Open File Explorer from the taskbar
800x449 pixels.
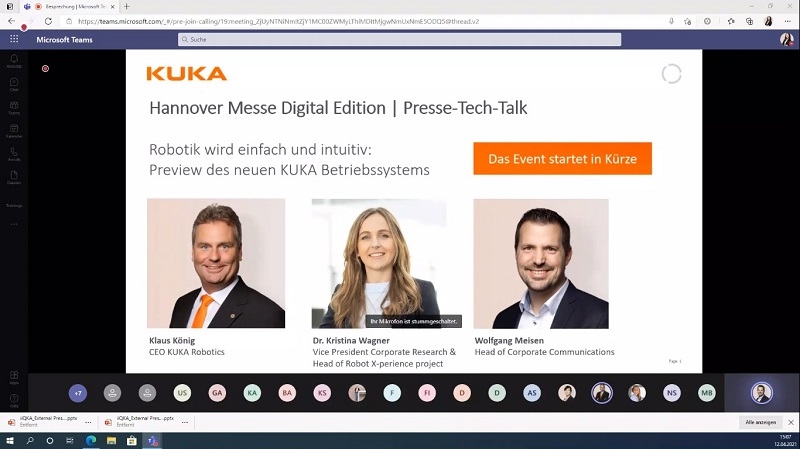[x=111, y=440]
